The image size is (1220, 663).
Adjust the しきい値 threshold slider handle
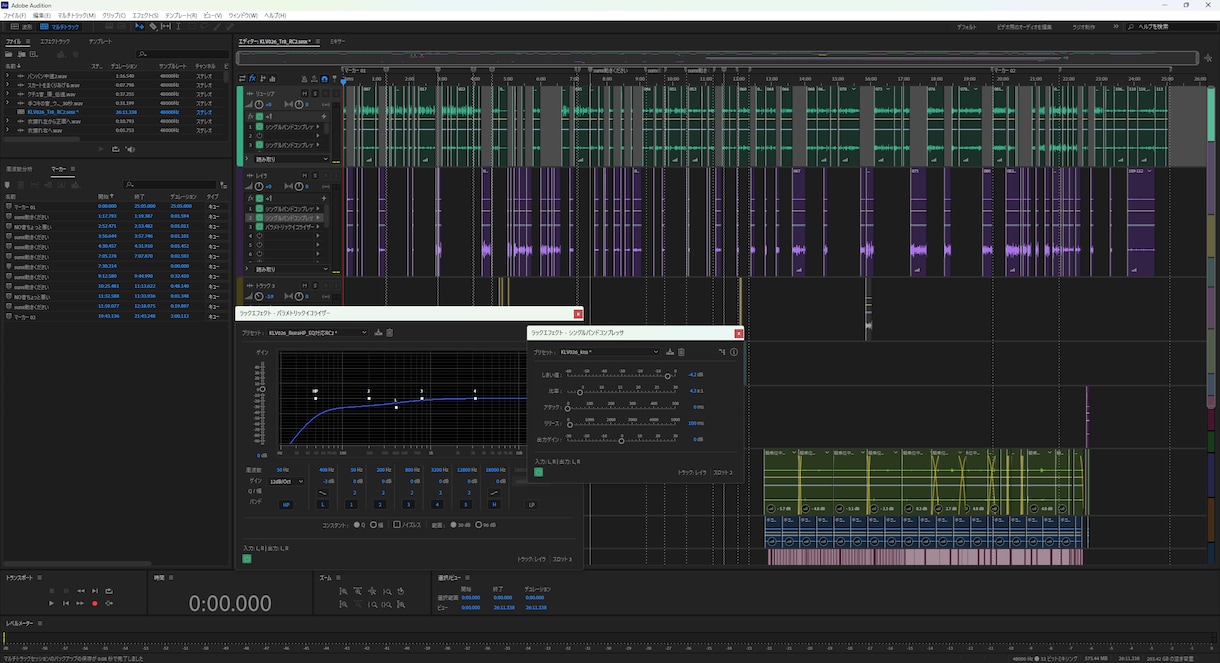point(667,376)
